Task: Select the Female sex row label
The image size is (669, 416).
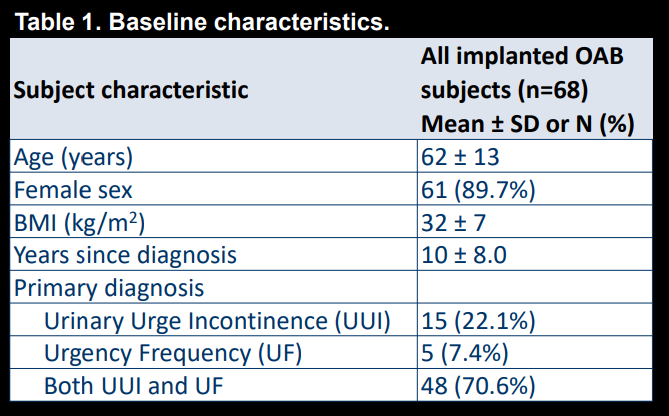Action: (x=73, y=190)
